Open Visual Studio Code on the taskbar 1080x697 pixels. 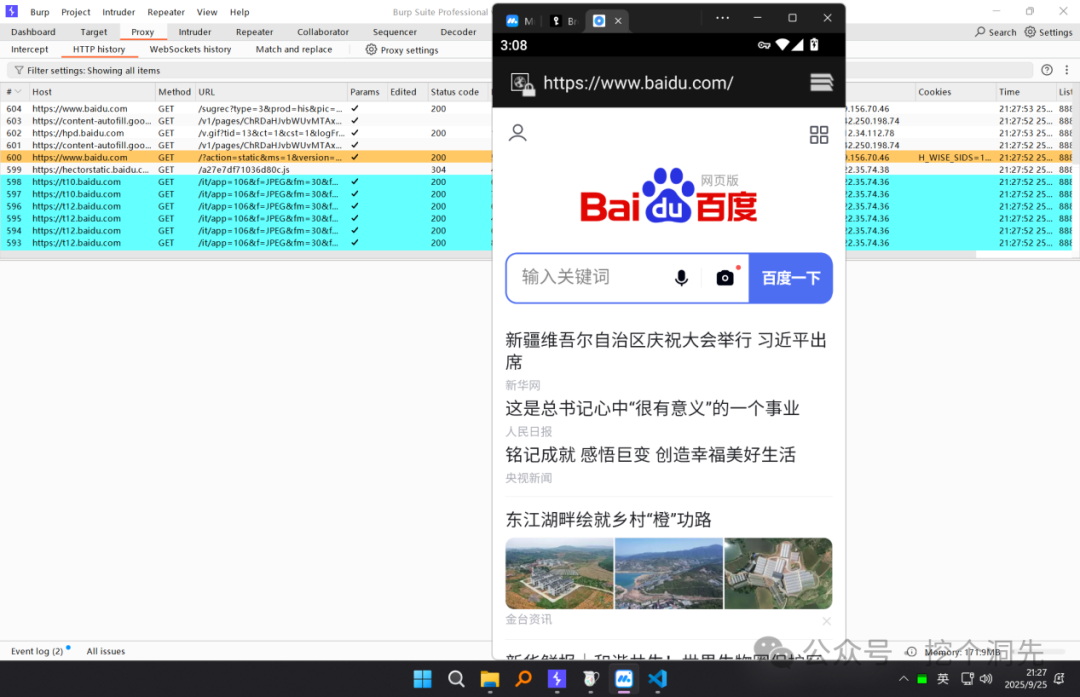coord(657,679)
